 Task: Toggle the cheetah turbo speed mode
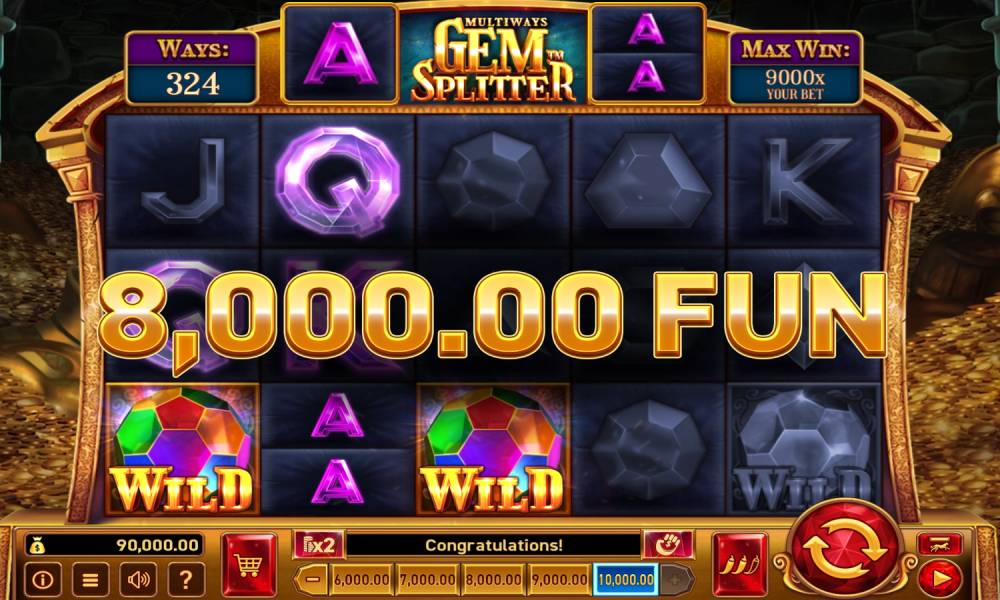pyautogui.click(x=939, y=545)
